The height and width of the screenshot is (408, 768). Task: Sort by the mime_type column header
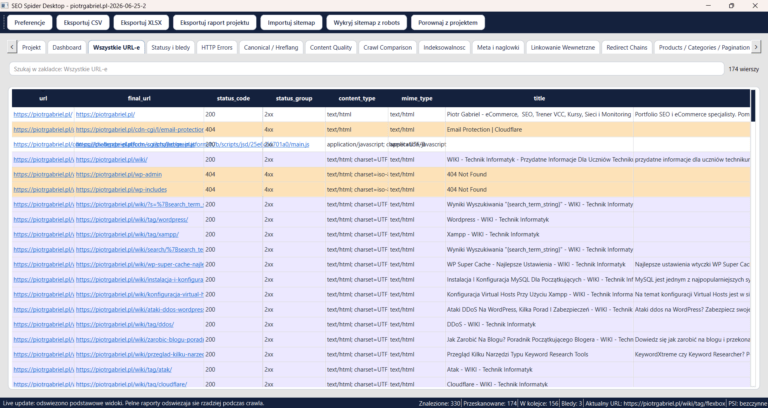[x=416, y=98]
